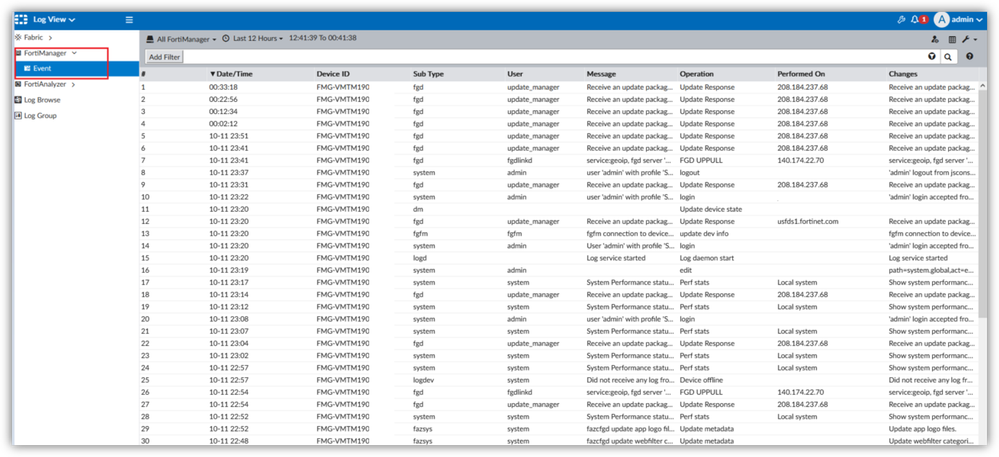The image size is (999, 457).
Task: Select the FortiManager sidebar label
Action: pyautogui.click(x=46, y=54)
